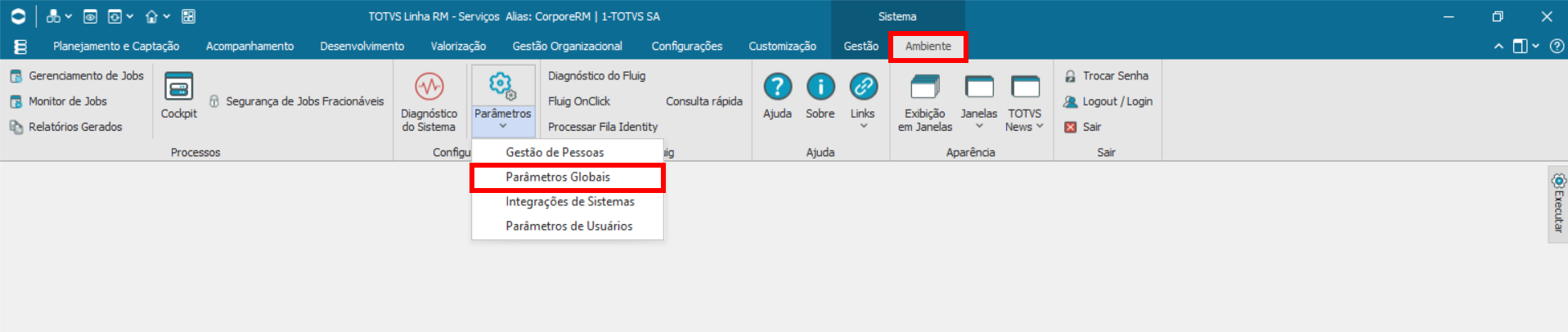Screen dimensions: 1568x332
Task: Click the Monitor de Jobs icon
Action: click(x=16, y=102)
